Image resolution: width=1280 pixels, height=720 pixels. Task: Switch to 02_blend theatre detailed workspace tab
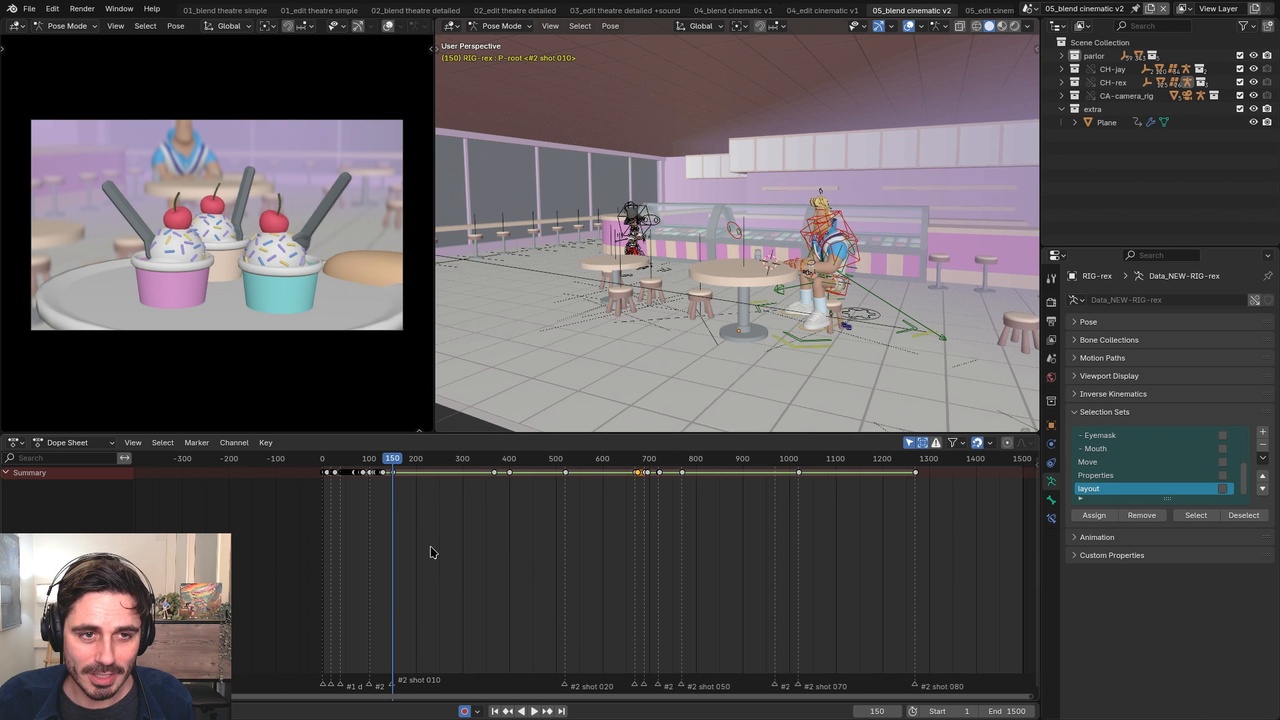(416, 10)
